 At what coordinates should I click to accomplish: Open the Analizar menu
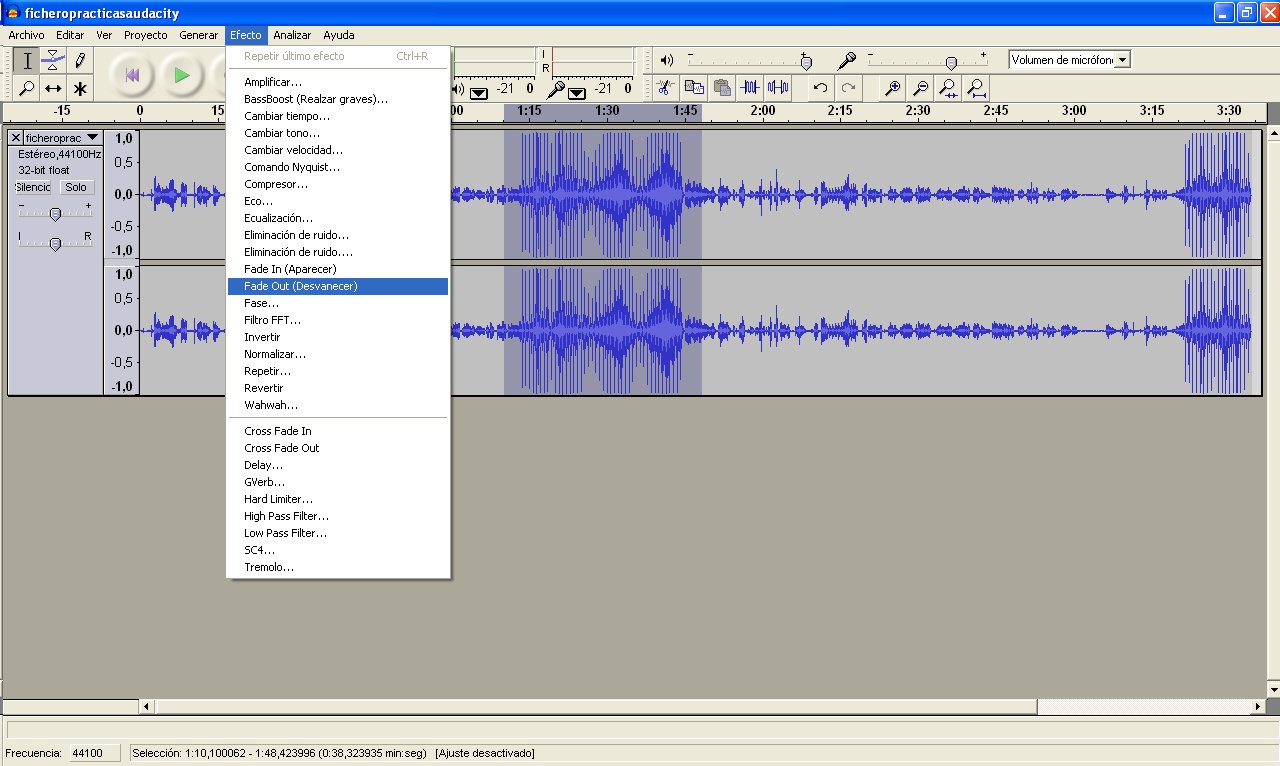pyautogui.click(x=291, y=35)
